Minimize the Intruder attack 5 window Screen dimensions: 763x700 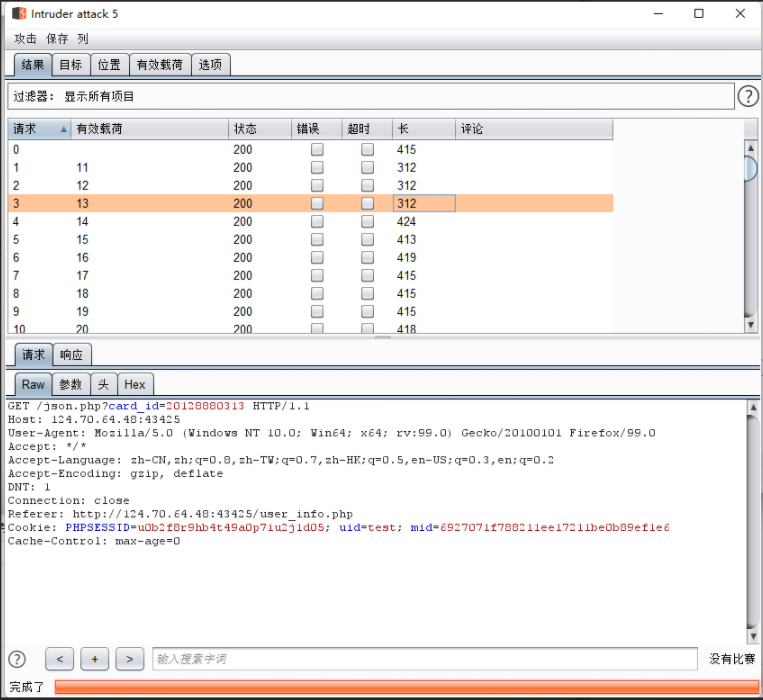point(658,13)
